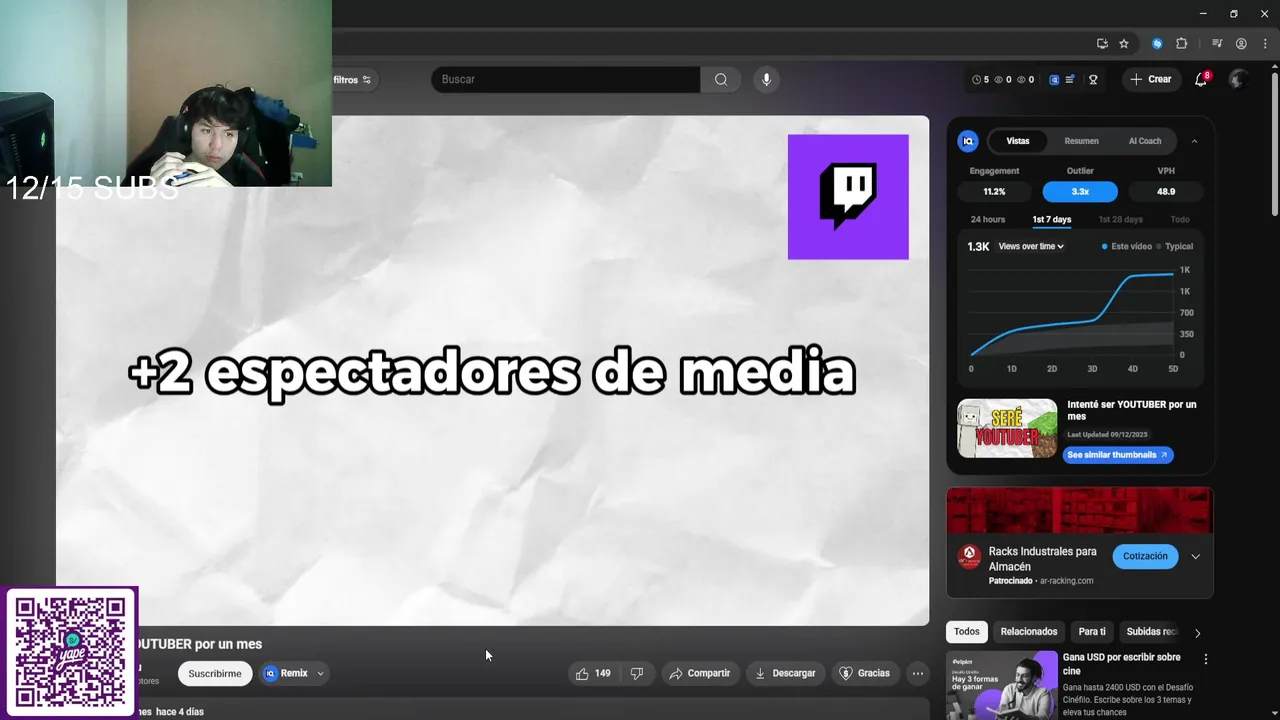Click the vidIQ logo in the stats panel
This screenshot has width=1280, height=720.
click(x=968, y=141)
